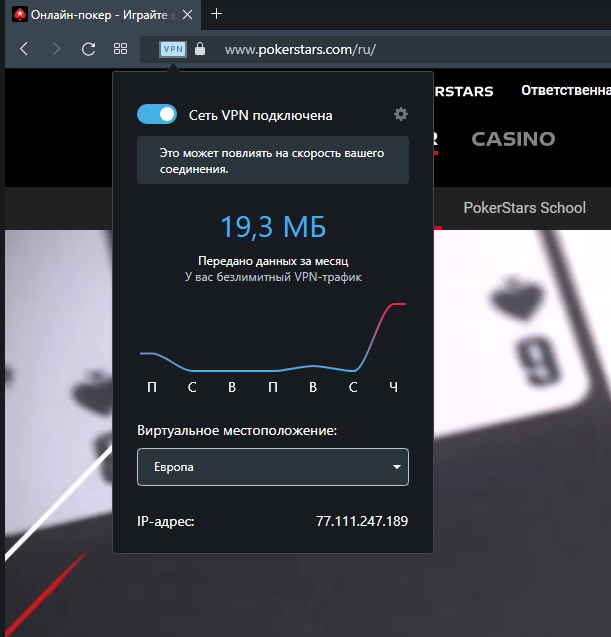Turn off the VPN connection toggle

[x=157, y=114]
